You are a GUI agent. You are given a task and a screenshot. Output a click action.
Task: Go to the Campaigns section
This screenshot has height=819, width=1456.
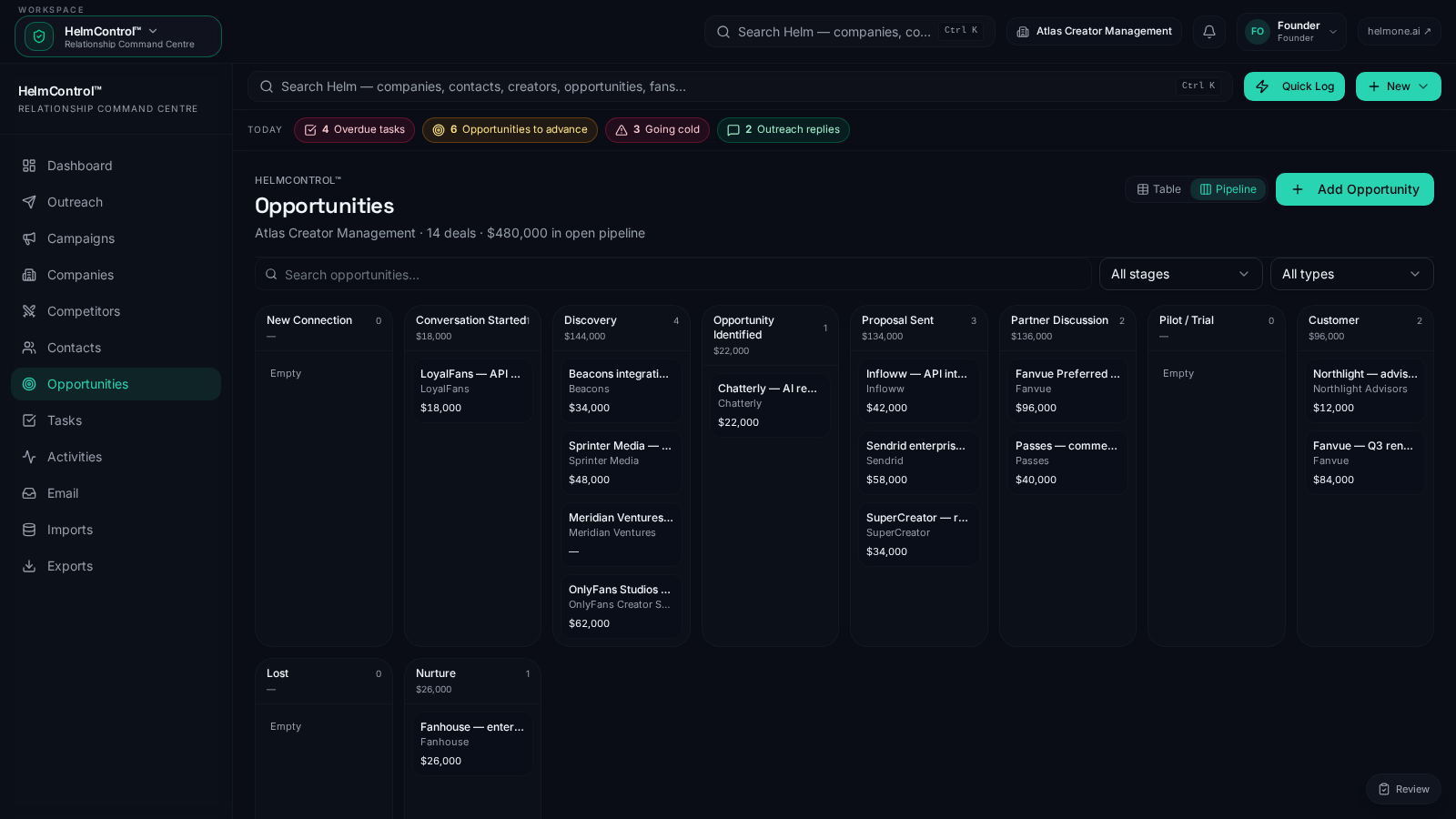click(116, 238)
